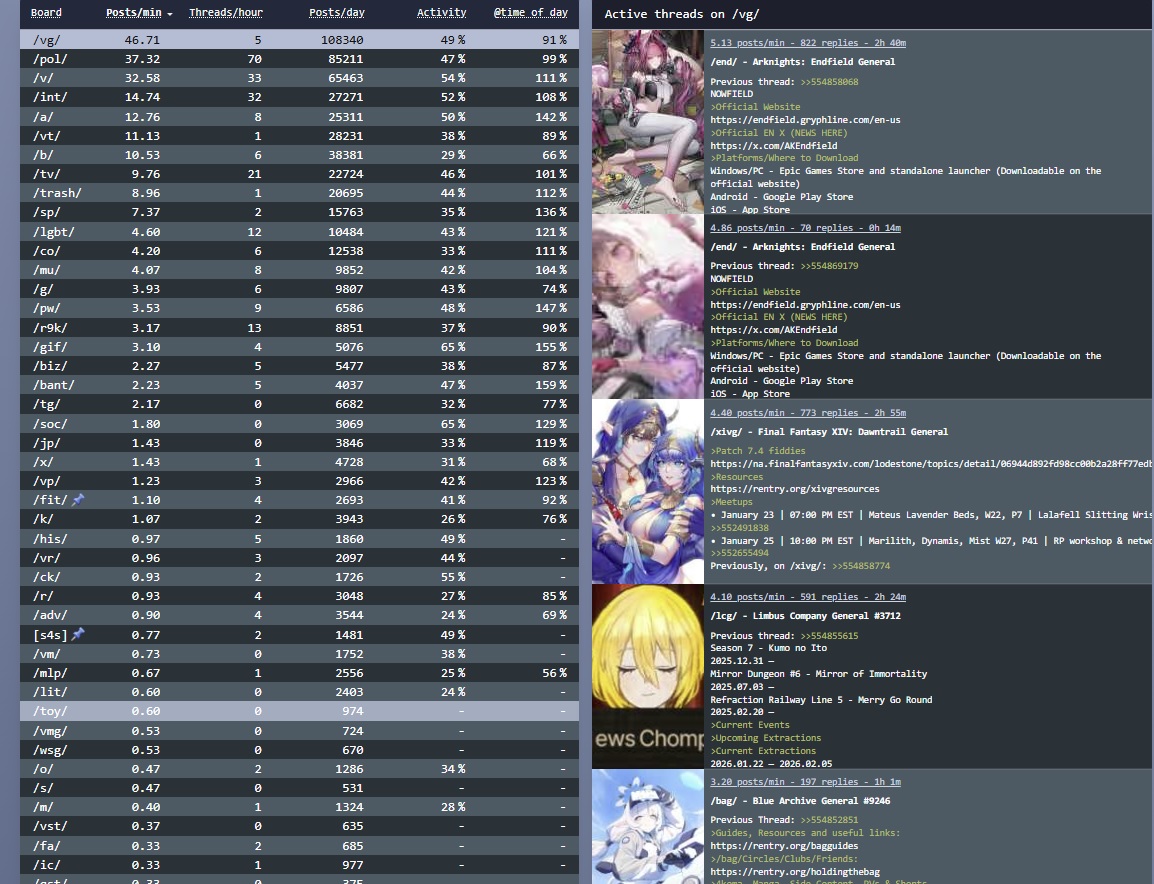
Task: Click the https://rentry.org/bagguides URL text
Action: point(784,846)
